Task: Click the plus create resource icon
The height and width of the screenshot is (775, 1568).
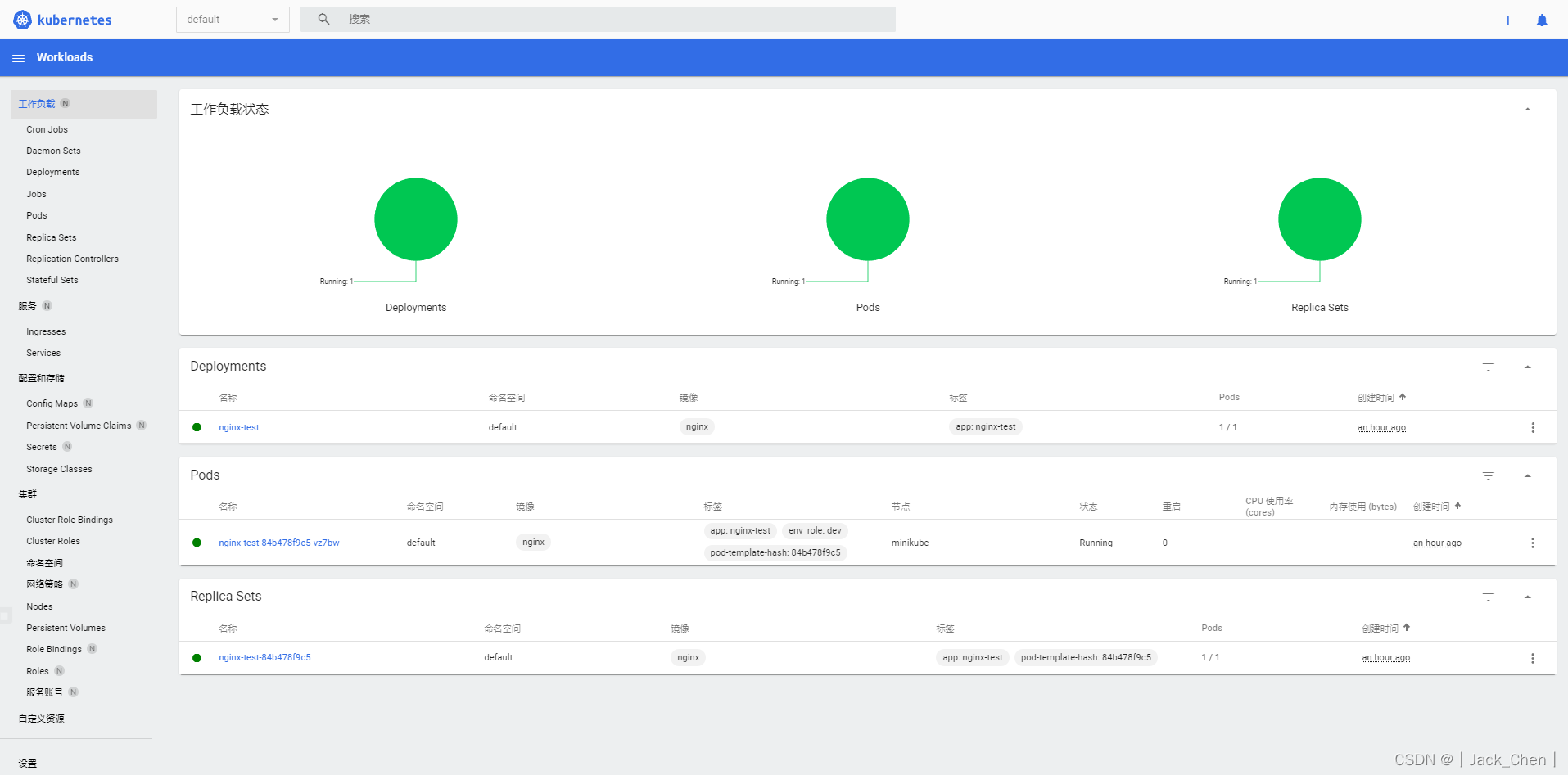Action: click(x=1507, y=20)
